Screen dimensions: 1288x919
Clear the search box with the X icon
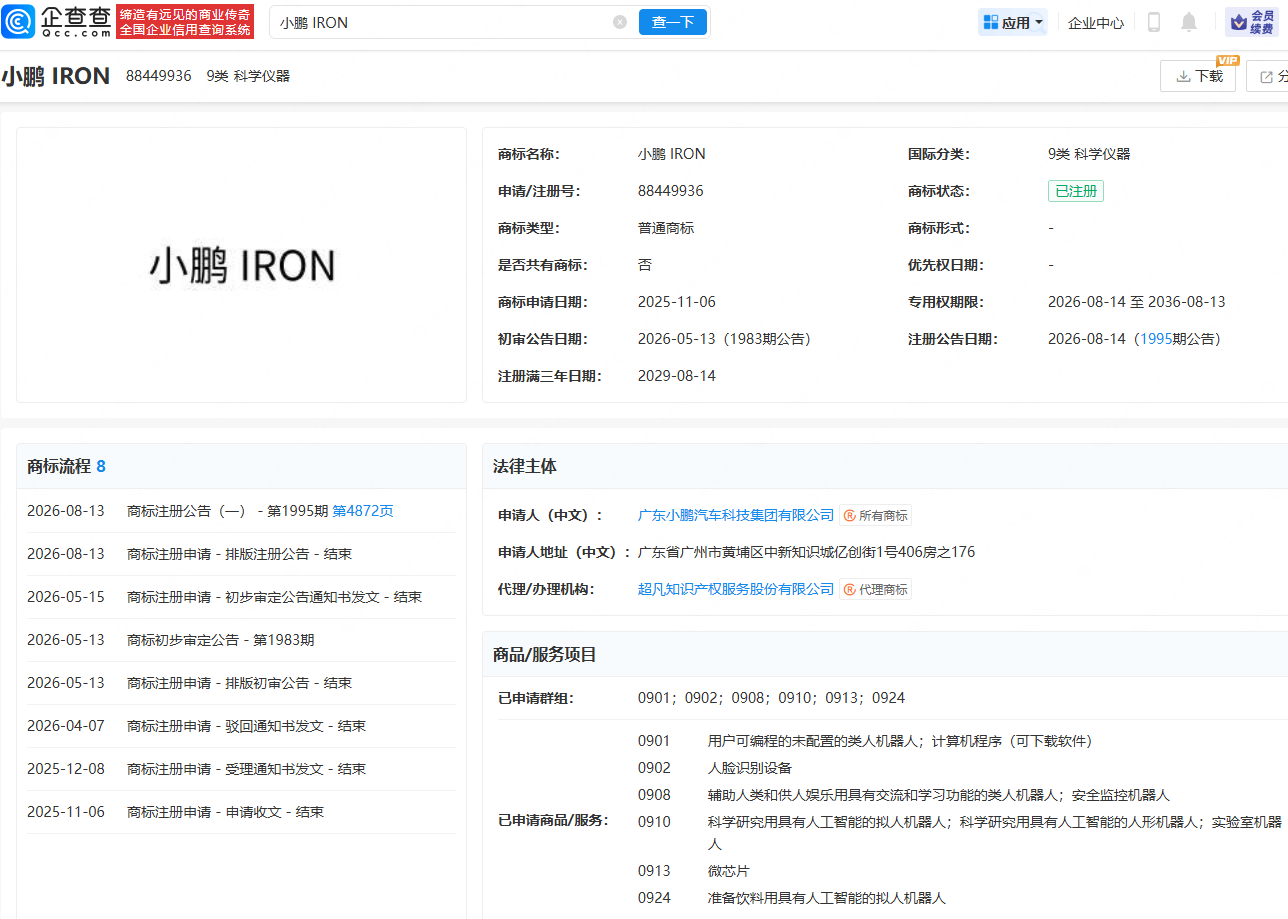620,22
